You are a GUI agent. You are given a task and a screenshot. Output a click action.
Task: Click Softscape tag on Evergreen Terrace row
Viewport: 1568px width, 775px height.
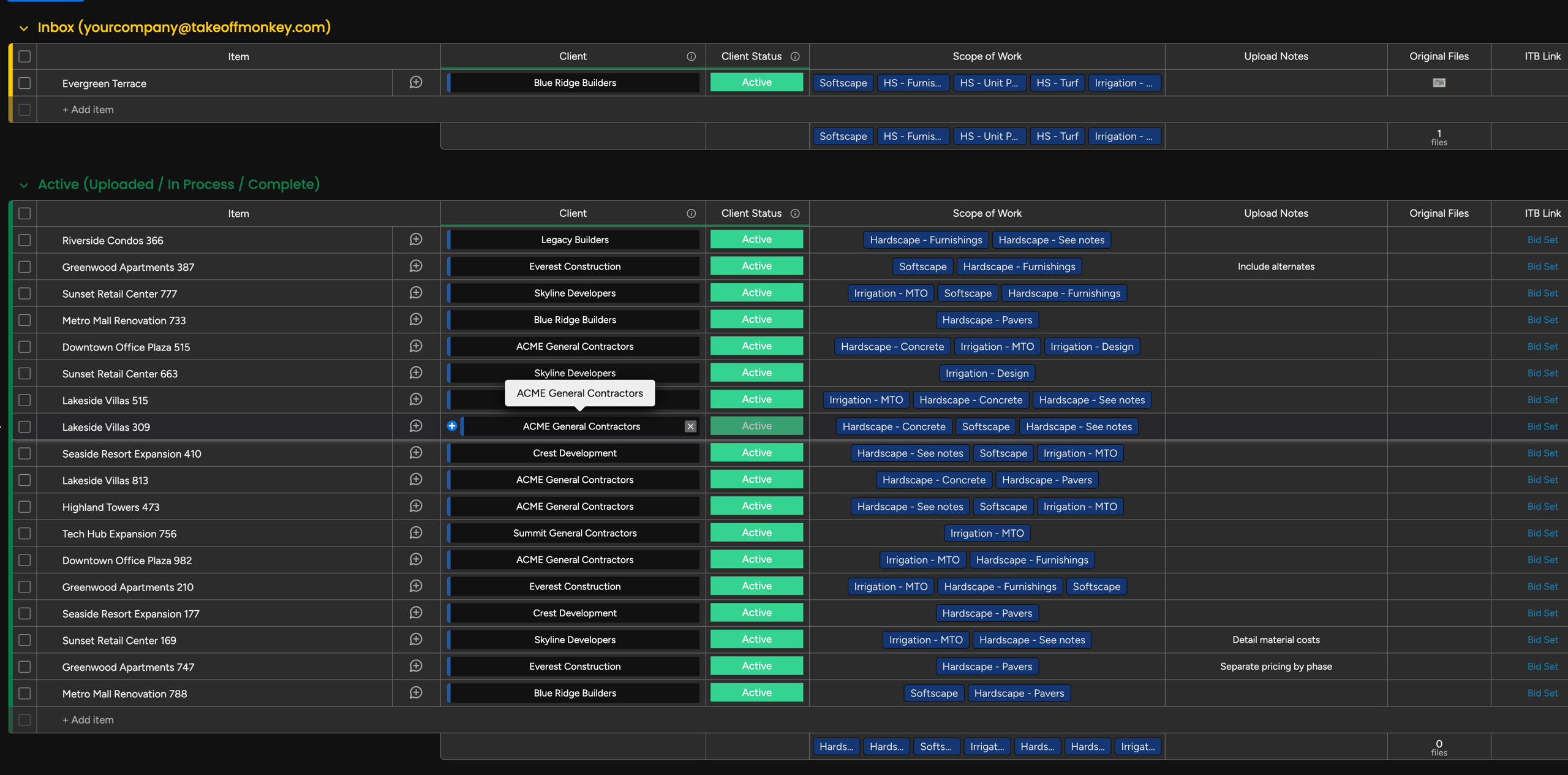[843, 83]
